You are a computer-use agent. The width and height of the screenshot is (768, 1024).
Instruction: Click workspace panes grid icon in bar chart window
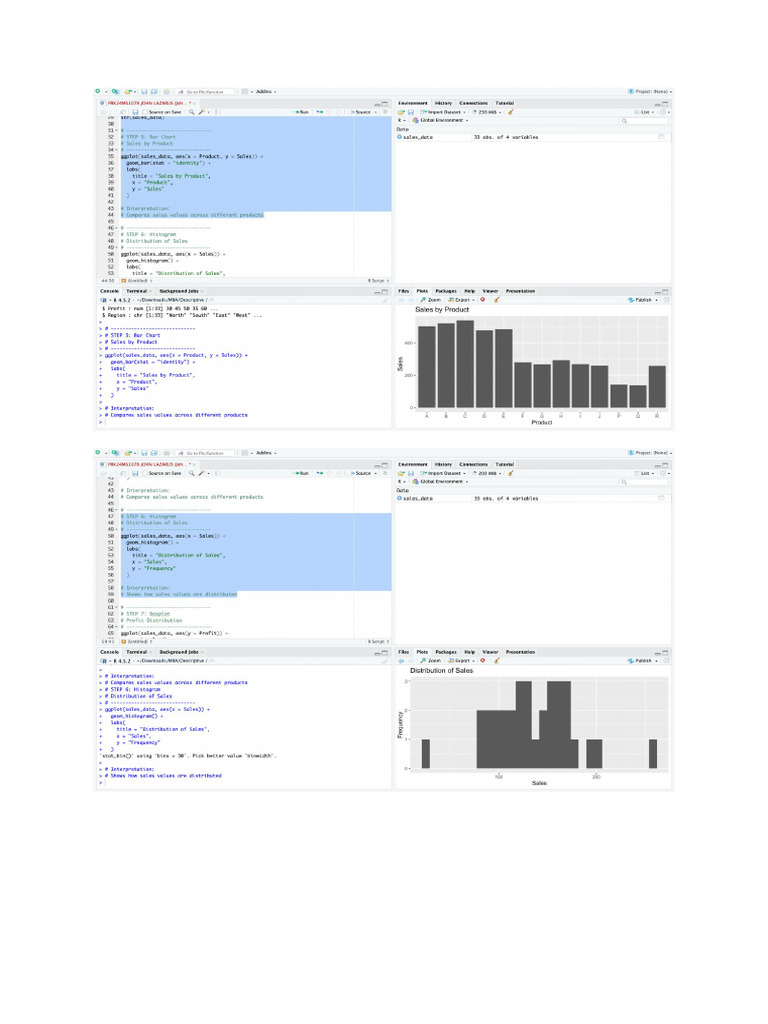(x=244, y=91)
